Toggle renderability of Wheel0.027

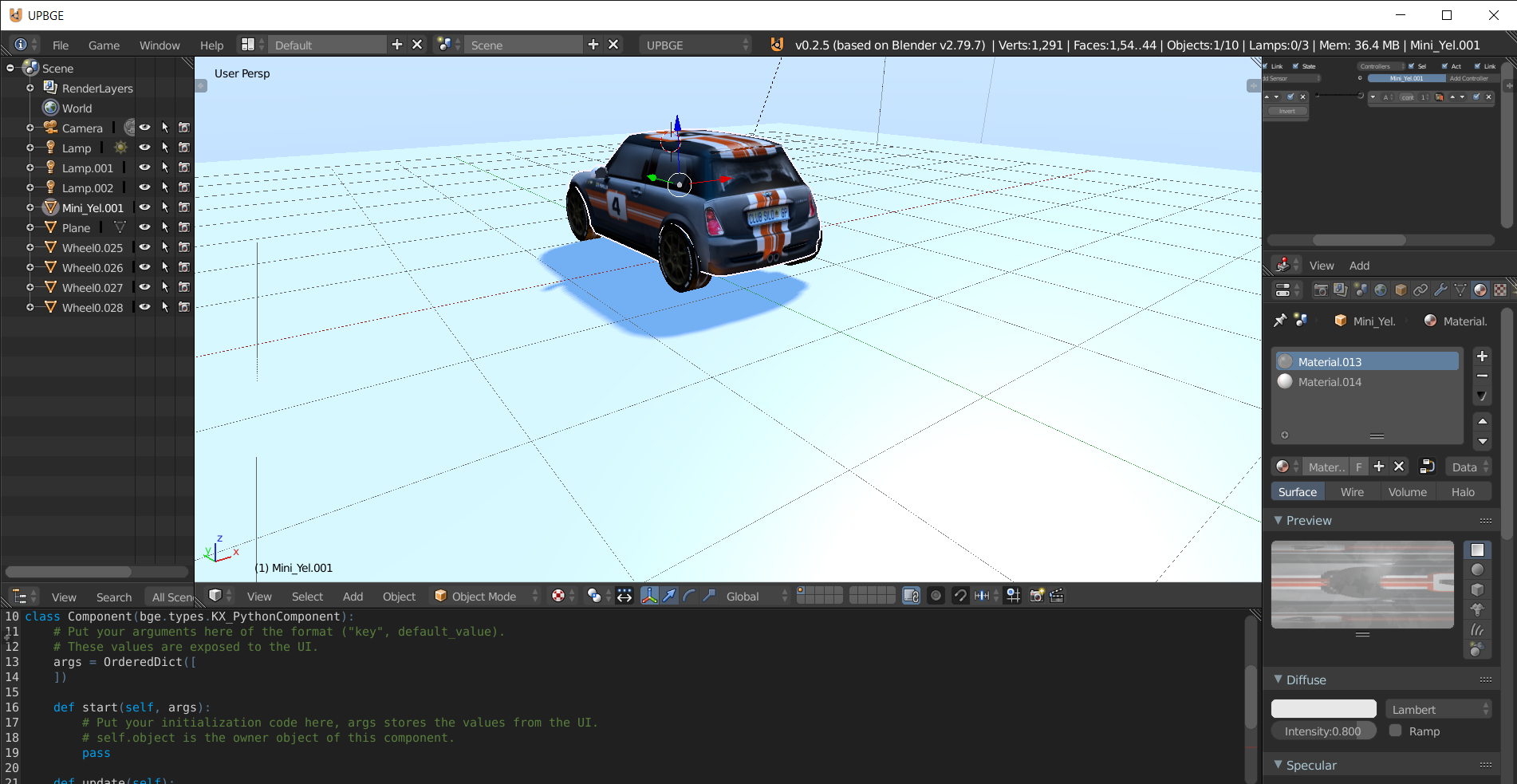tap(184, 287)
